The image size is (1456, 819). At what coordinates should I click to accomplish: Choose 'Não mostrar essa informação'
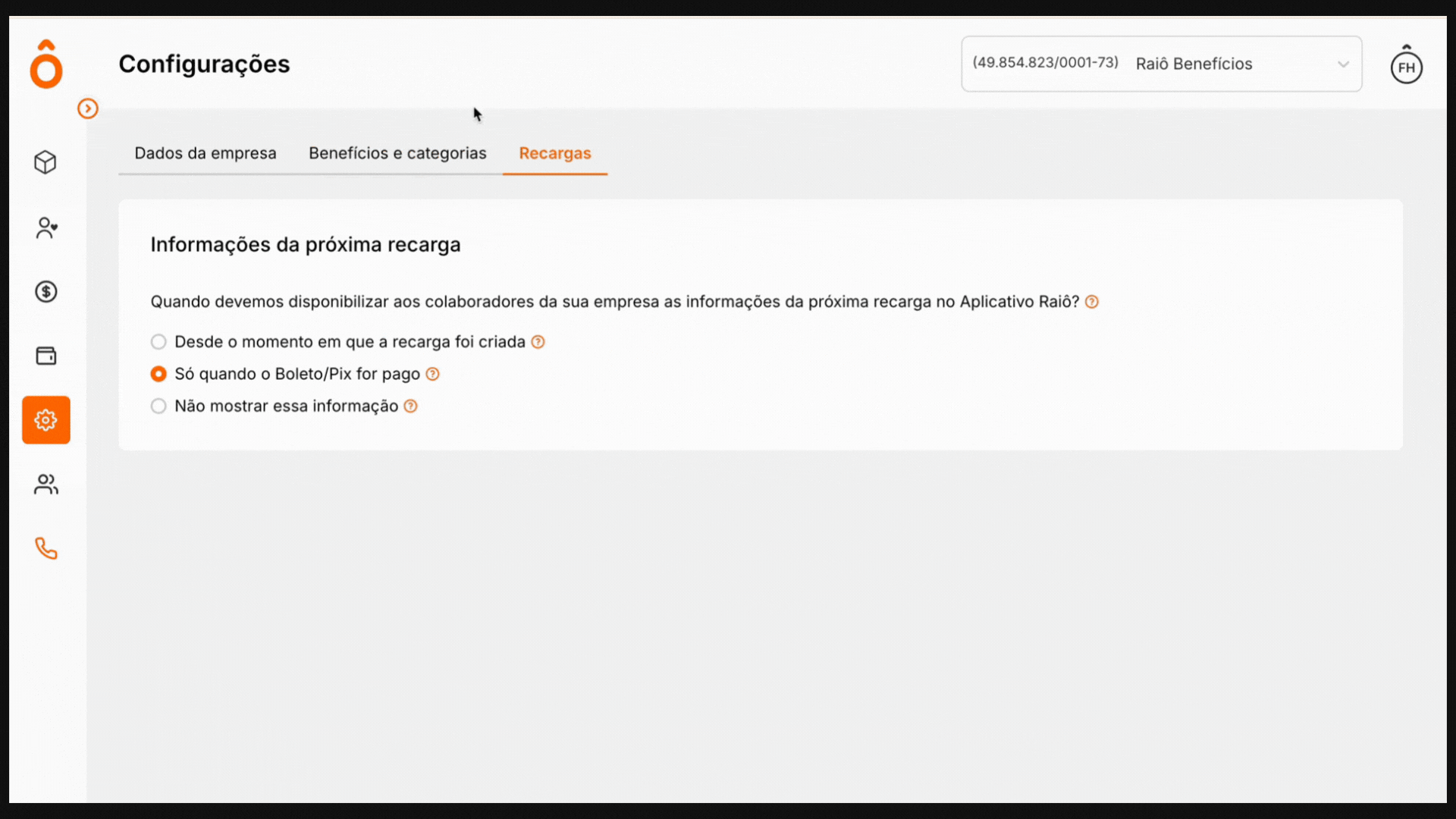(158, 406)
